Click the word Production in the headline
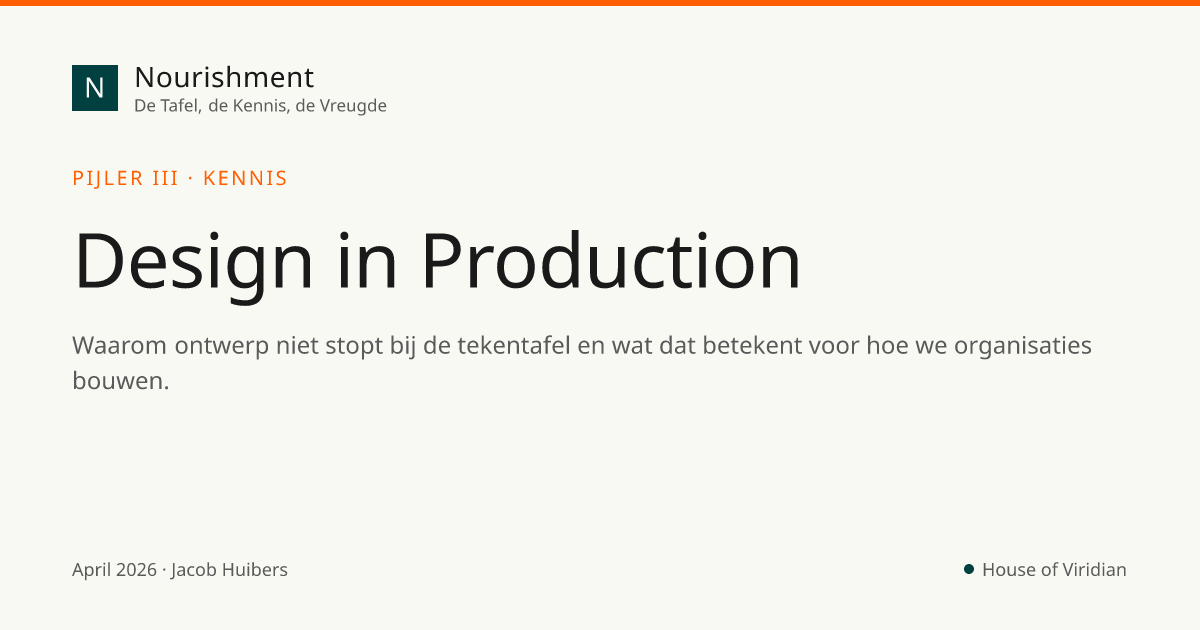1200x630 pixels. pos(610,261)
